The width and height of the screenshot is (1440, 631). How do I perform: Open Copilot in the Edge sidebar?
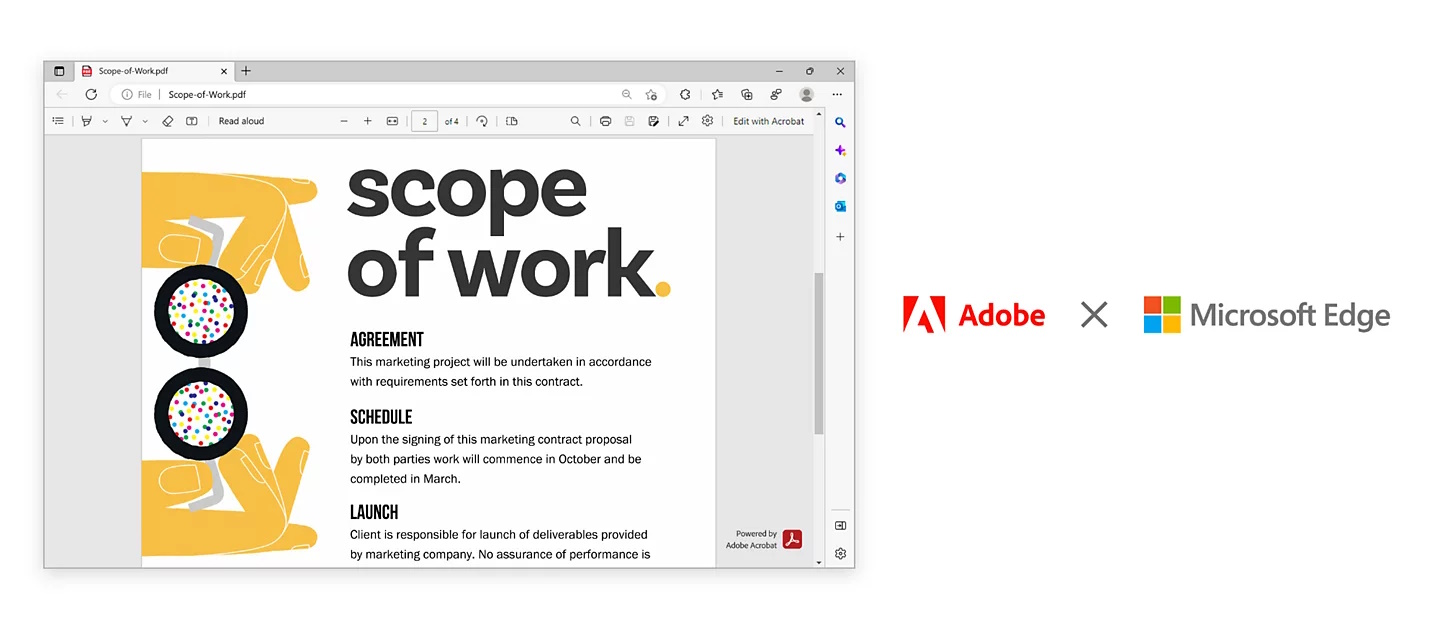click(x=840, y=150)
